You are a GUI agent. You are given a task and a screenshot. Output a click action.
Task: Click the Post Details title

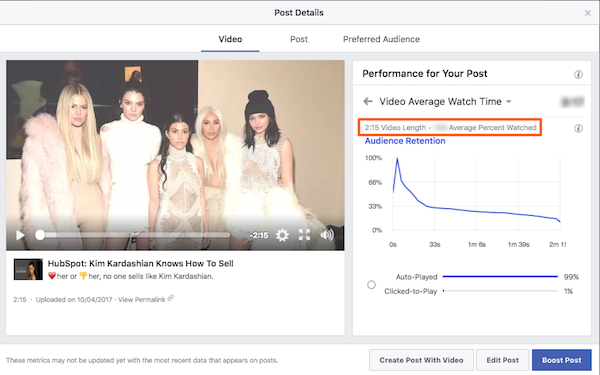(299, 13)
